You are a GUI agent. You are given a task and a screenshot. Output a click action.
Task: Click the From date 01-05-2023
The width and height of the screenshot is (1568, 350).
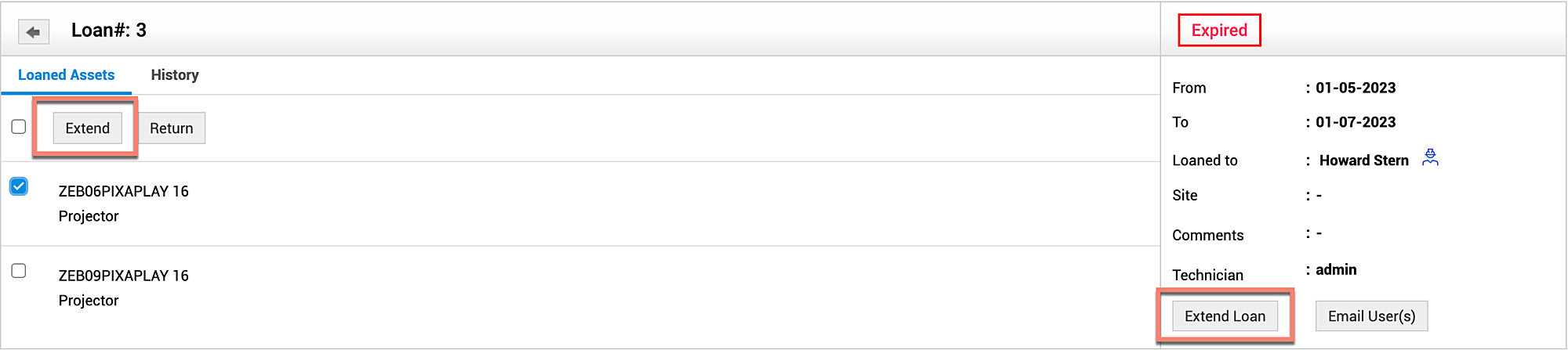[x=1356, y=88]
